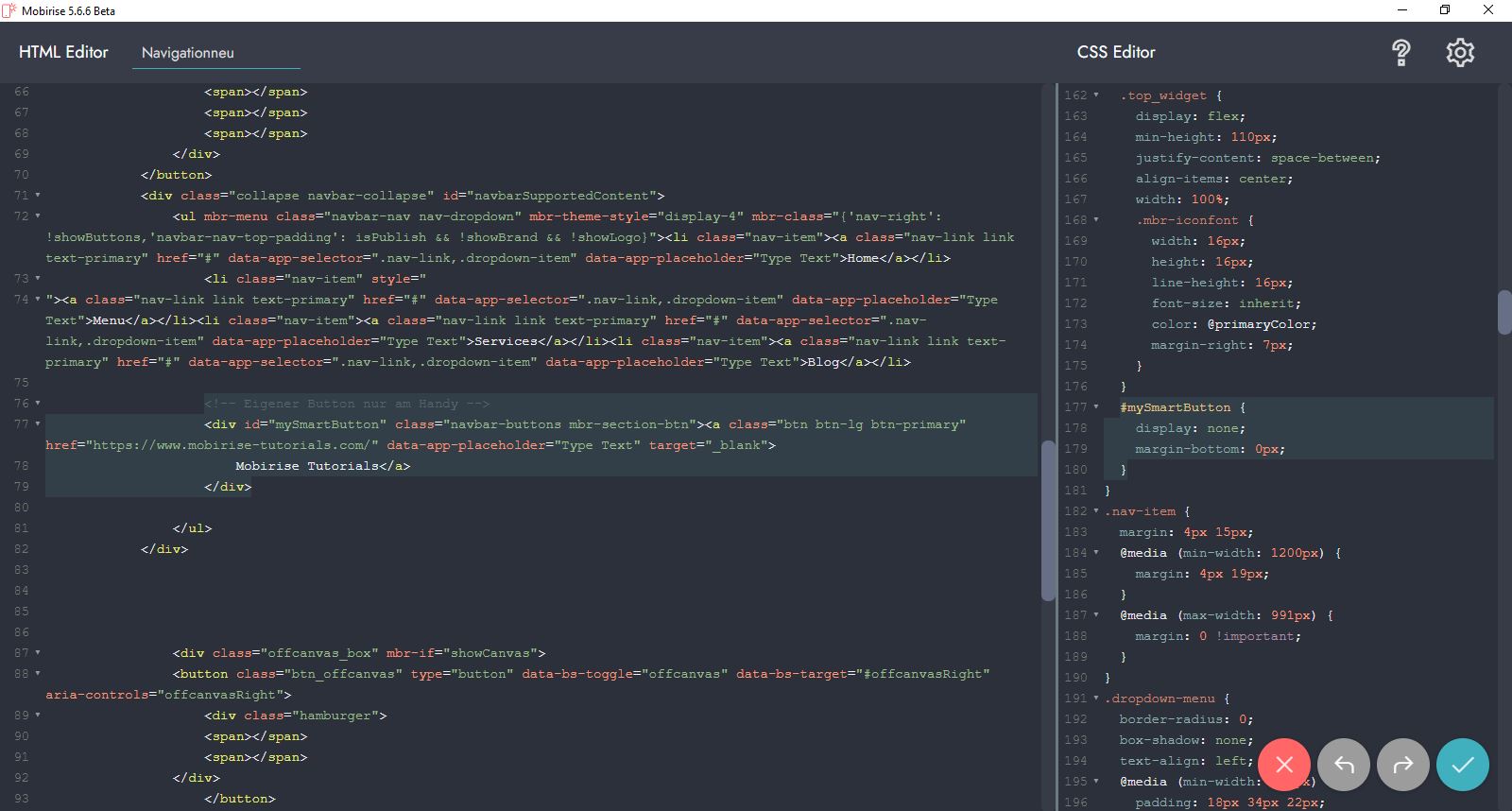Click the red cancel X button
Viewport: 1512px width, 811px height.
(1283, 765)
